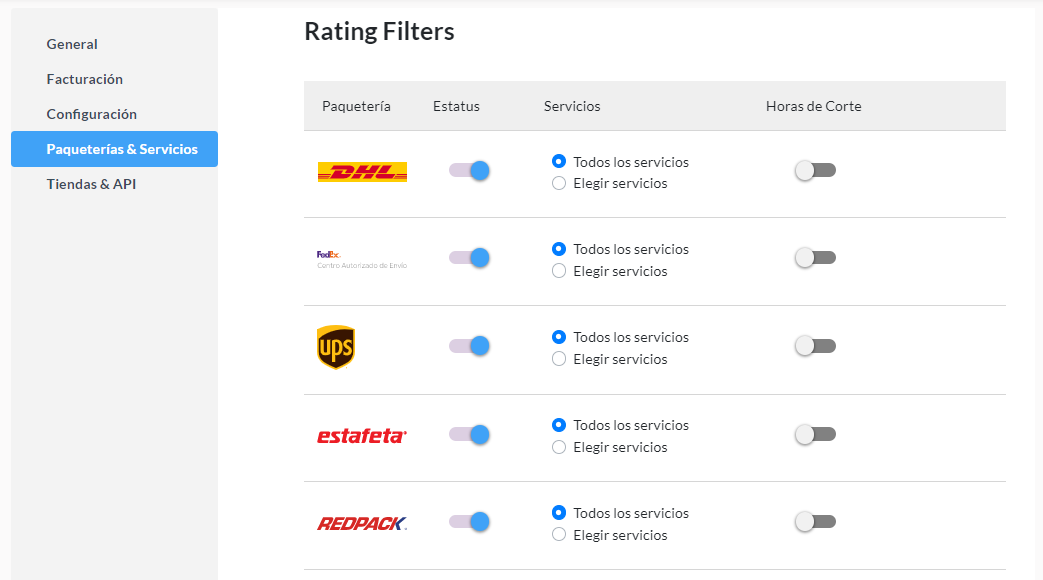Click the Estafeta carrier logo

362,436
